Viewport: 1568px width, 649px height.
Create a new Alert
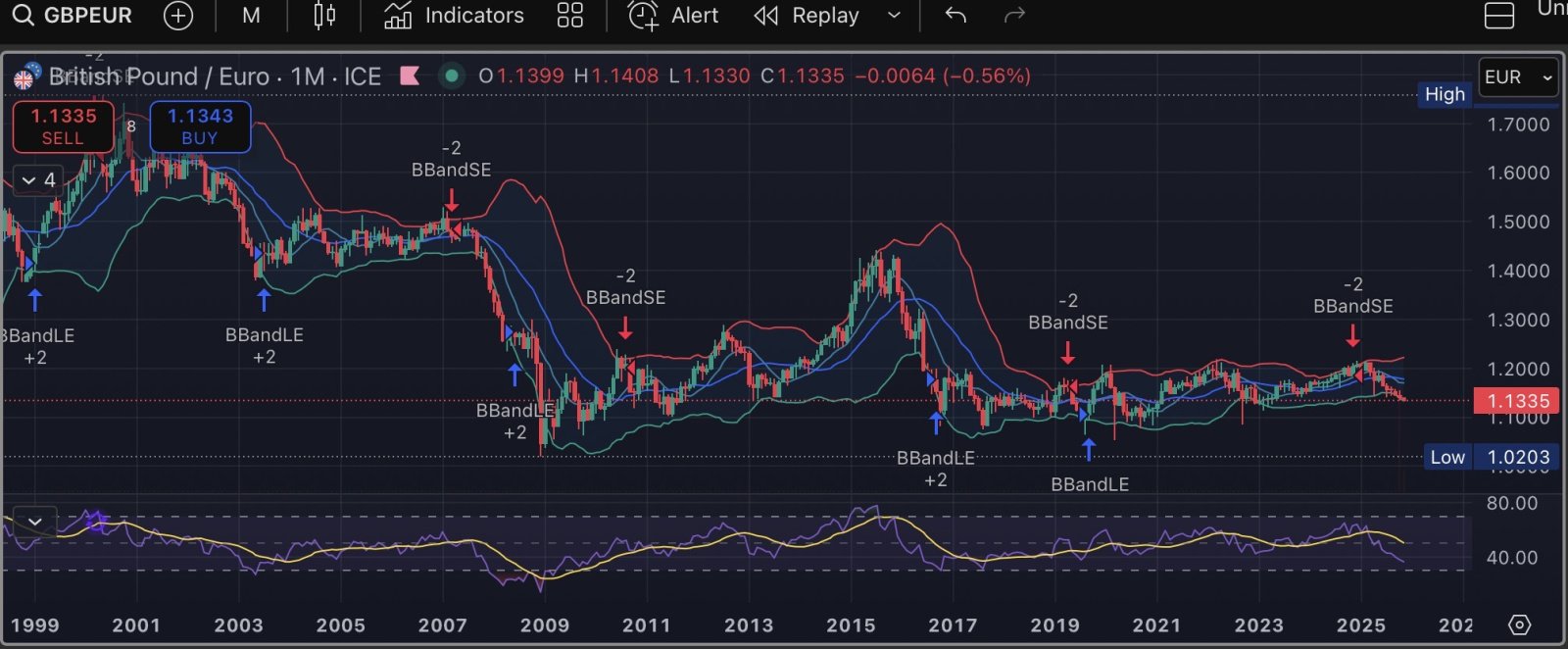pos(673,16)
